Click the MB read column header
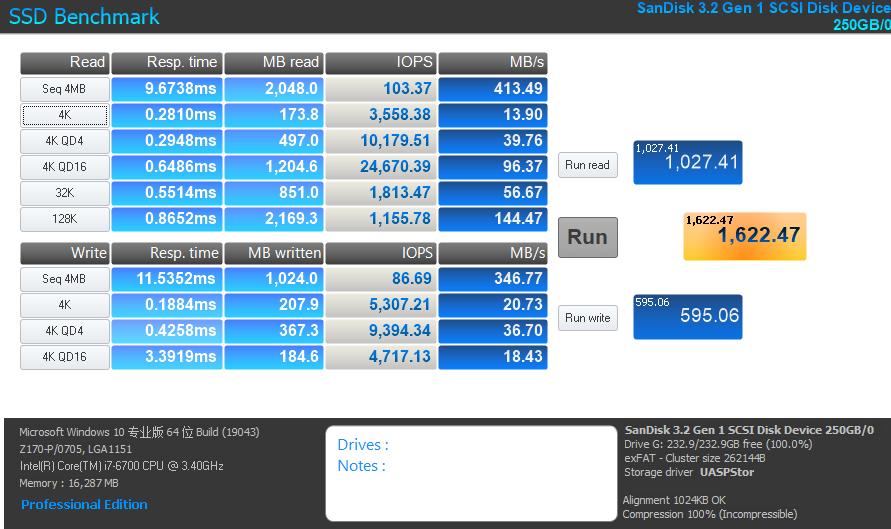 pos(274,63)
